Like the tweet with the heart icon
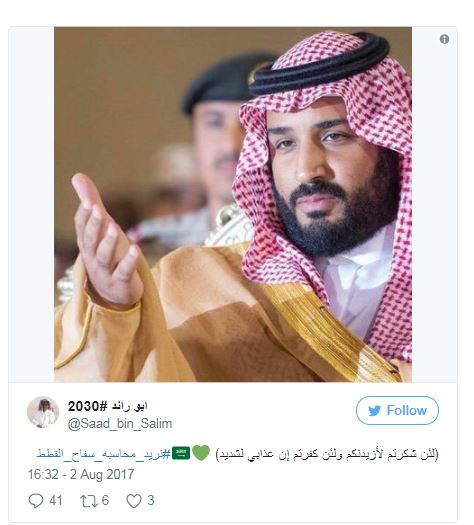Screen dimensions: 474x525 click(x=134, y=501)
